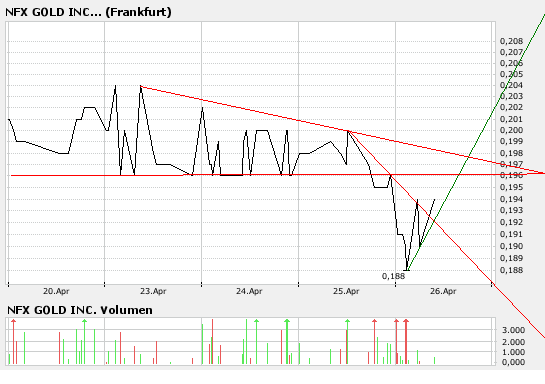Select the 26.Apr date label
This screenshot has height=384, width=545.
pos(443,291)
